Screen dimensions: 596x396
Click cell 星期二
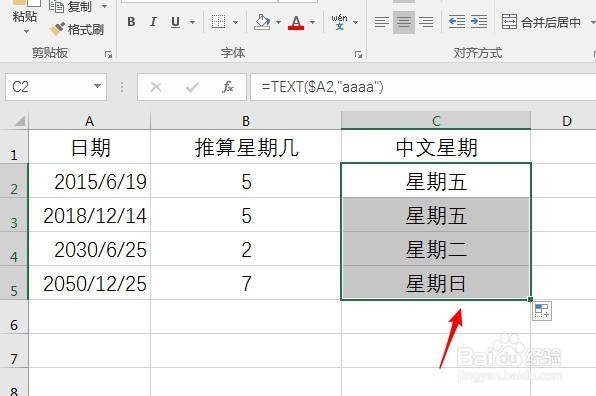pyautogui.click(x=436, y=249)
